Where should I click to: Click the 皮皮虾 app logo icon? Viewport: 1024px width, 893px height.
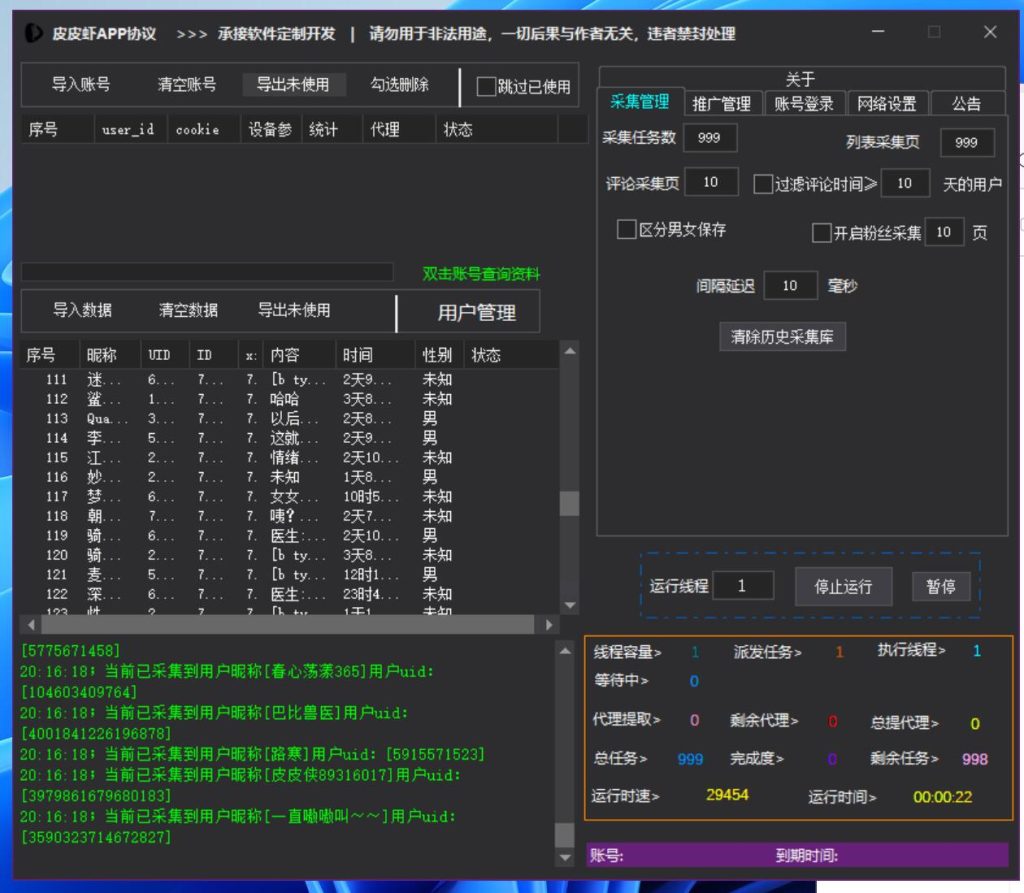33,33
